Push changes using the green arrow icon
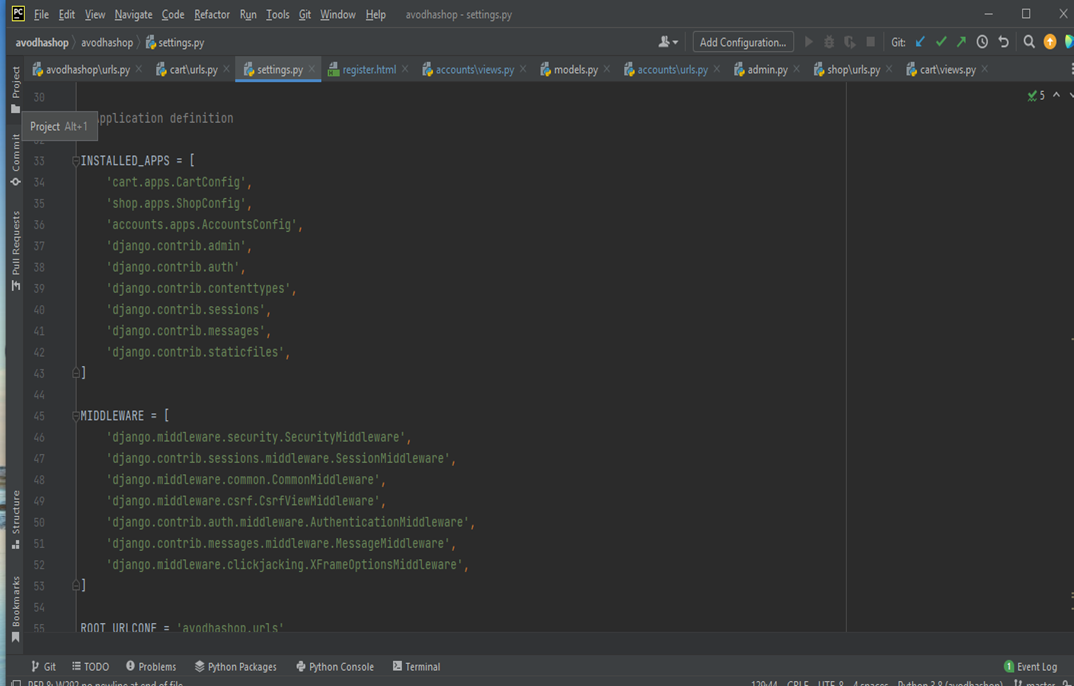 (962, 41)
